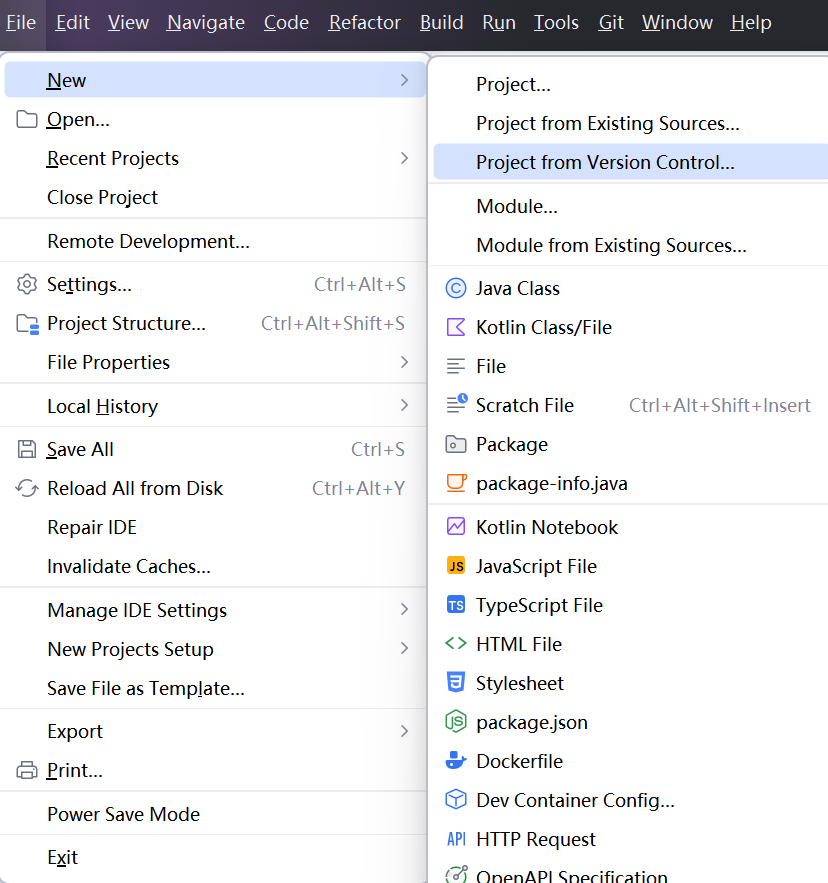Image resolution: width=828 pixels, height=883 pixels.
Task: Click the Project Structure folder icon
Action: [27, 324]
